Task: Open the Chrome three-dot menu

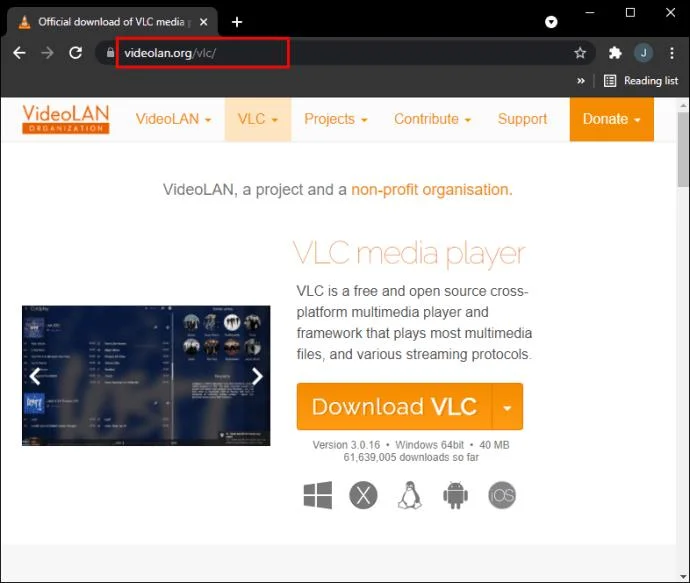Action: (672, 53)
